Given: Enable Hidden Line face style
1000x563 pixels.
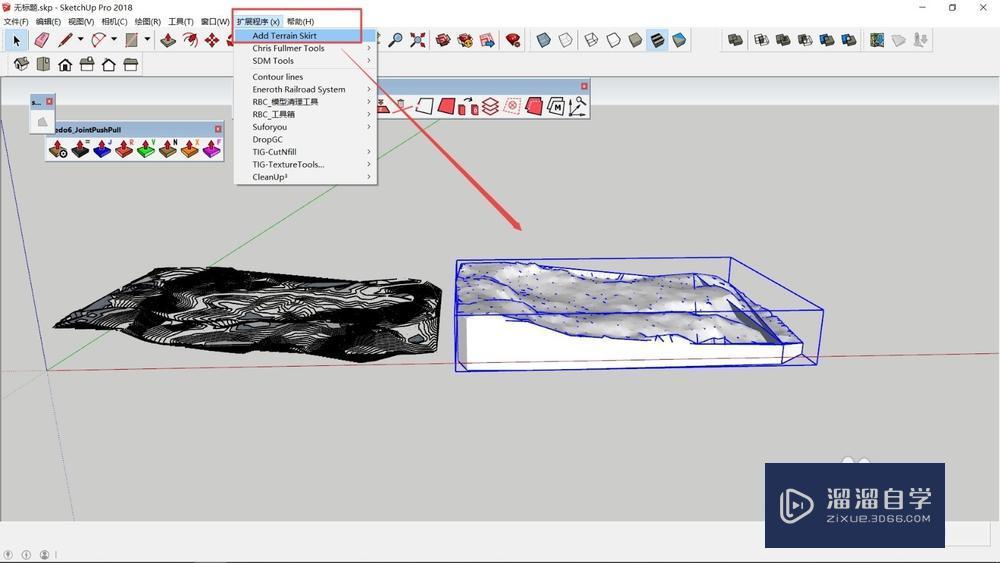Looking at the screenshot, I should 613,40.
